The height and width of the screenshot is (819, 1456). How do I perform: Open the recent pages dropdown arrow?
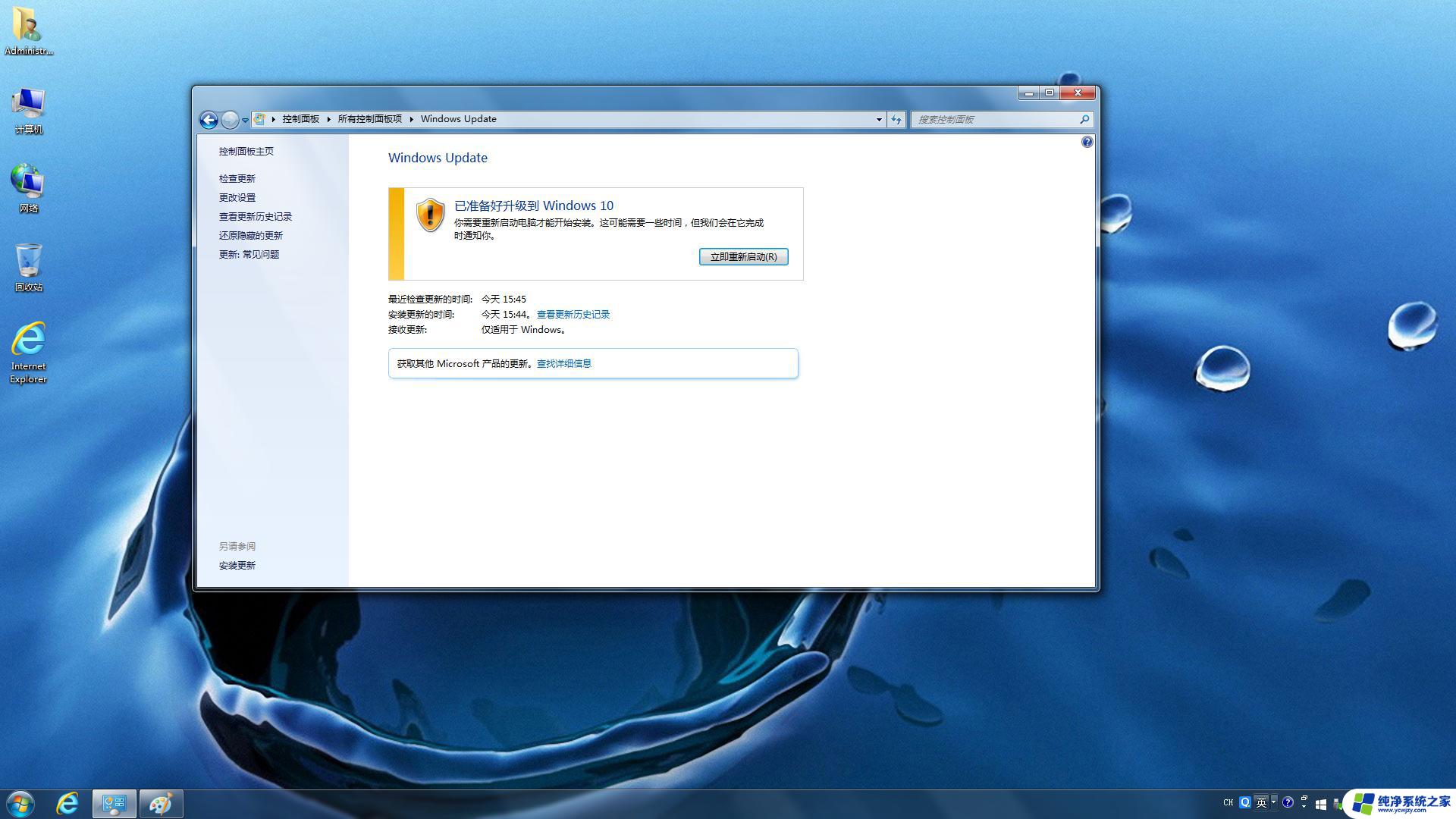pos(245,120)
